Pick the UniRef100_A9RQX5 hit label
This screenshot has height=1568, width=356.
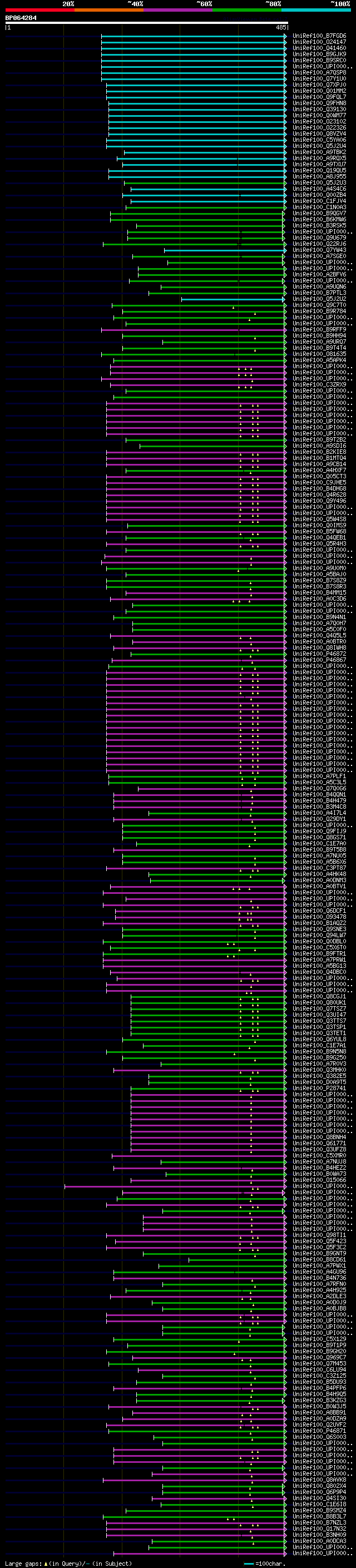[319, 159]
